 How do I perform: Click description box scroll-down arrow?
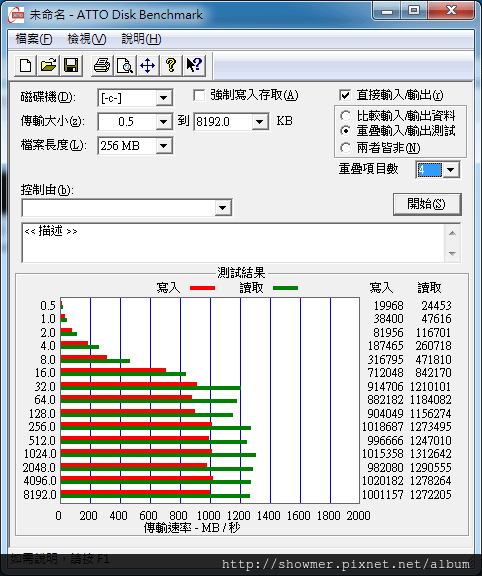(x=453, y=253)
